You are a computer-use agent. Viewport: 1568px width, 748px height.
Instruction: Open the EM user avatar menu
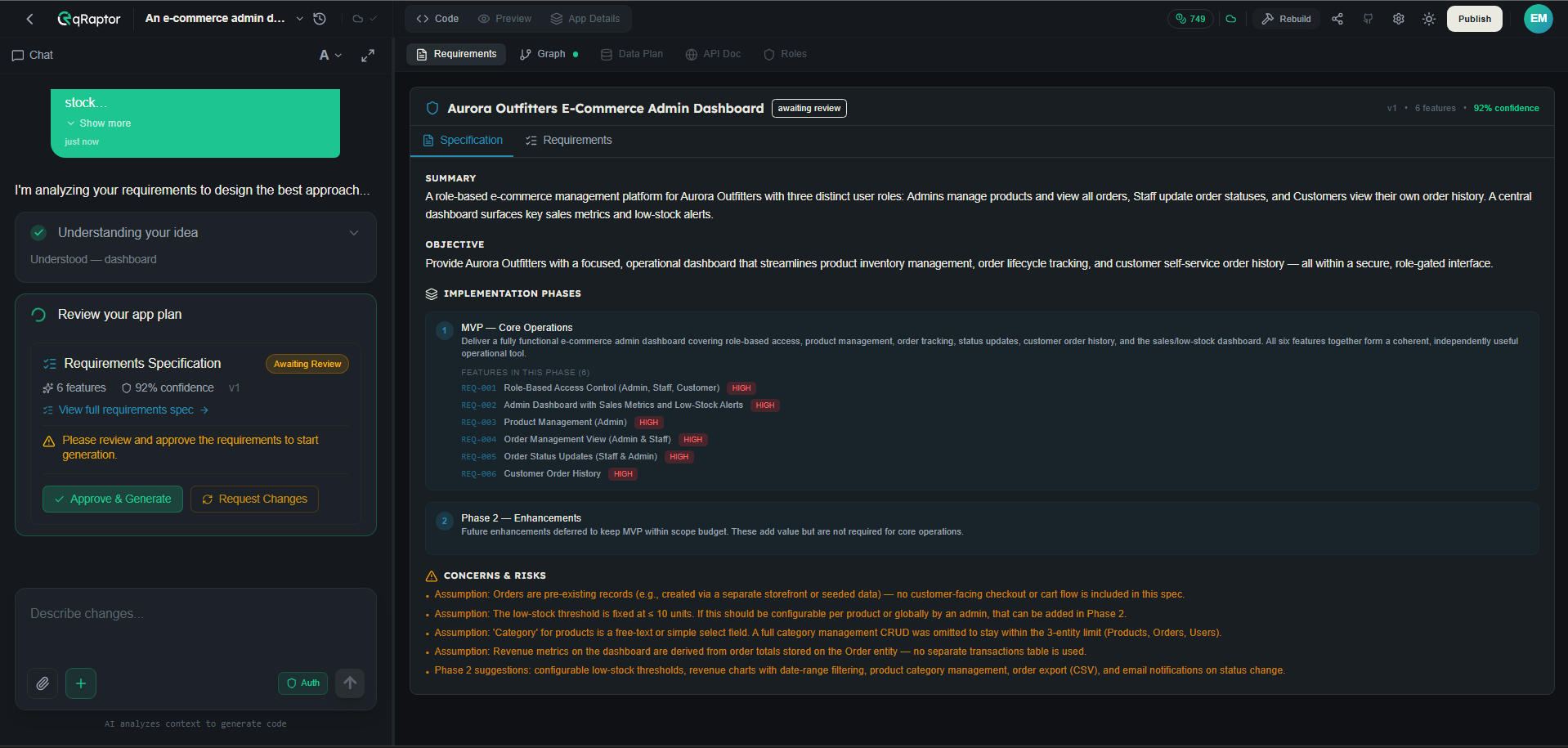1539,19
